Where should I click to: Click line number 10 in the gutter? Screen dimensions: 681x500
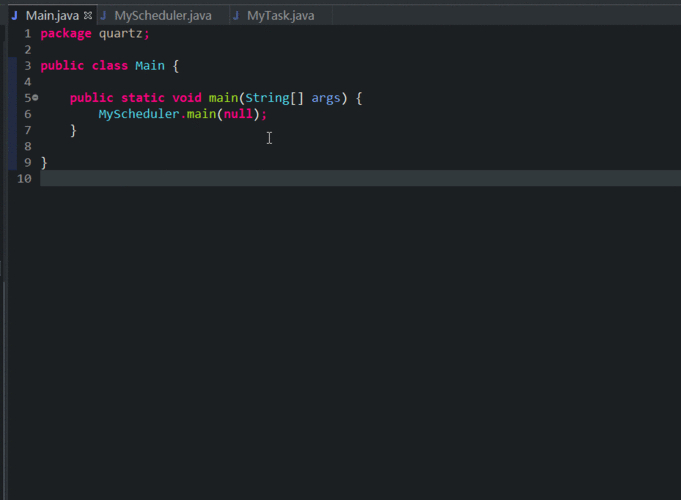point(24,179)
